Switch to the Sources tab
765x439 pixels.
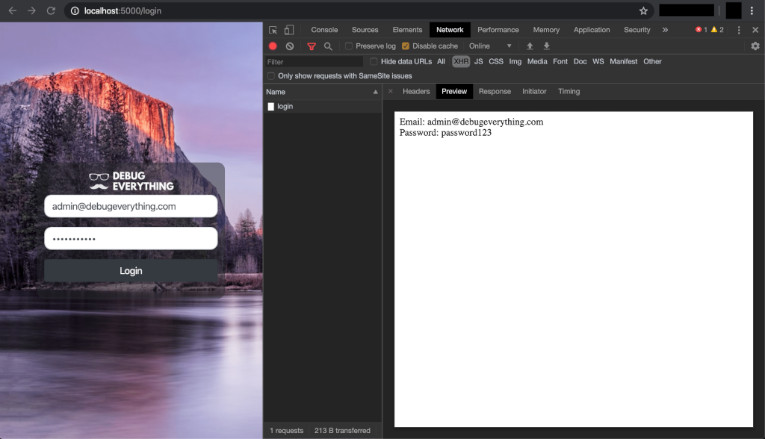[365, 30]
